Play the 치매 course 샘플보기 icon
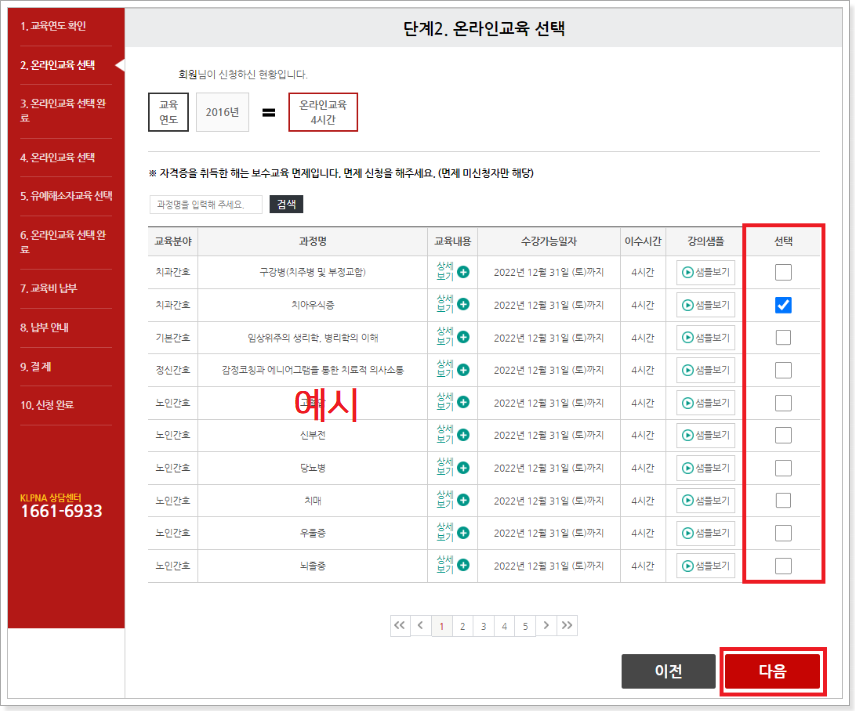Viewport: 855px width, 711px height. (x=705, y=500)
